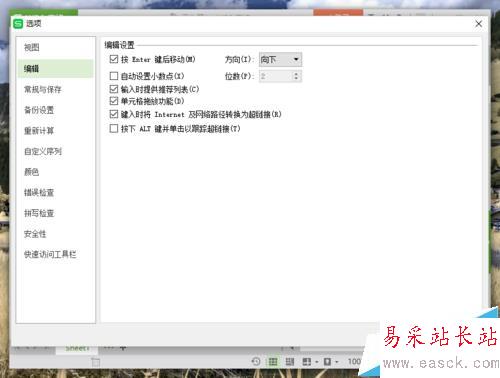Expand eye protection mode dropdown arrow

click(337, 362)
